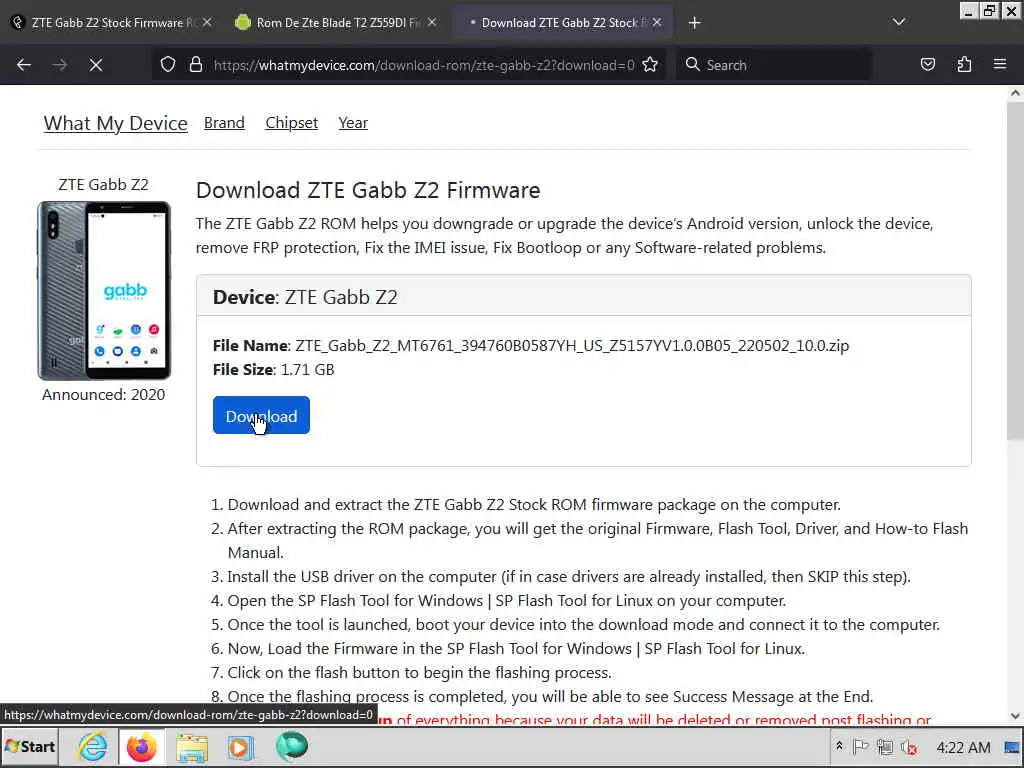Open a new tab with plus
This screenshot has width=1024, height=768.
coord(694,23)
